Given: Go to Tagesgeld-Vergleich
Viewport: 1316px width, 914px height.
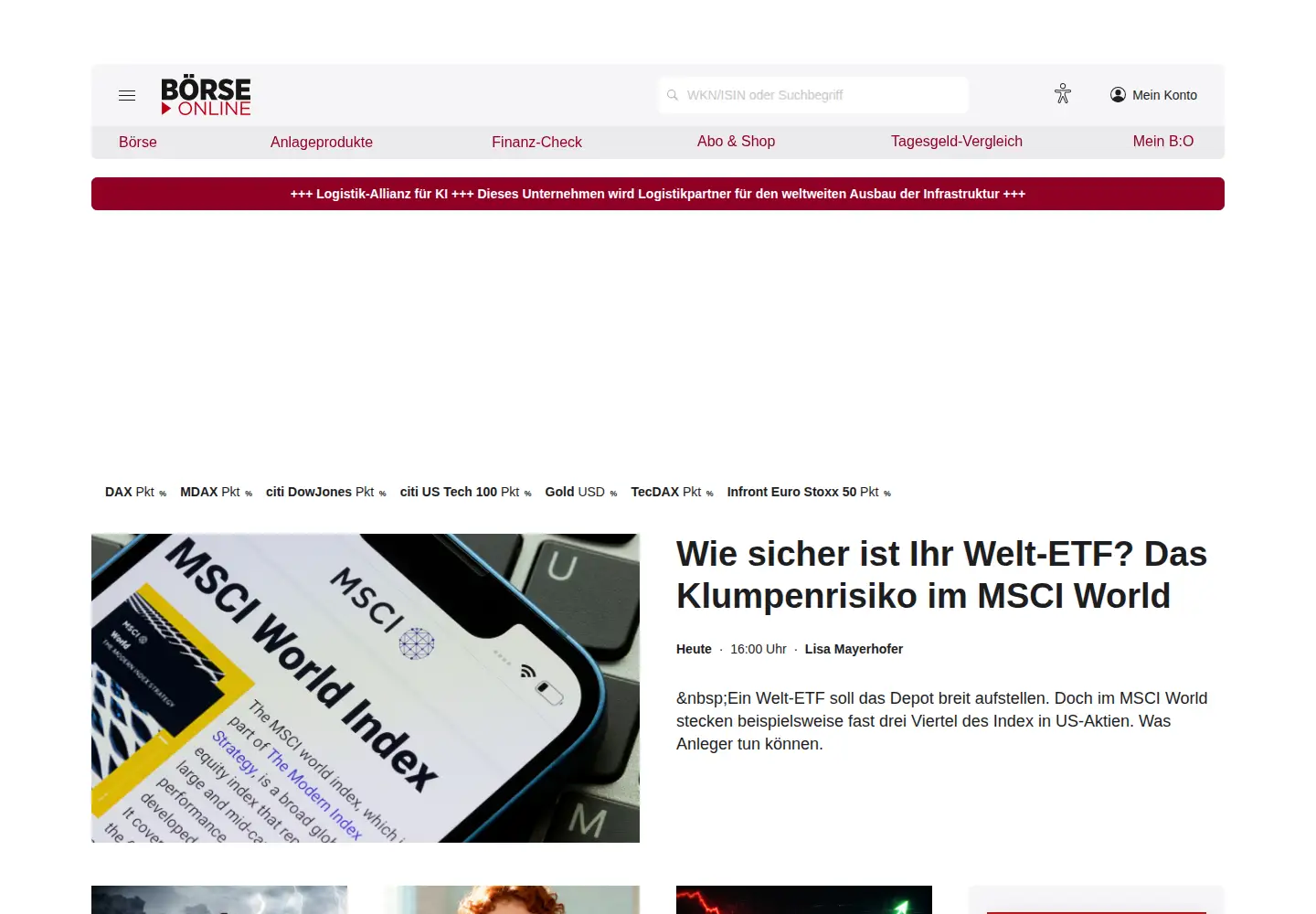Looking at the screenshot, I should [957, 141].
